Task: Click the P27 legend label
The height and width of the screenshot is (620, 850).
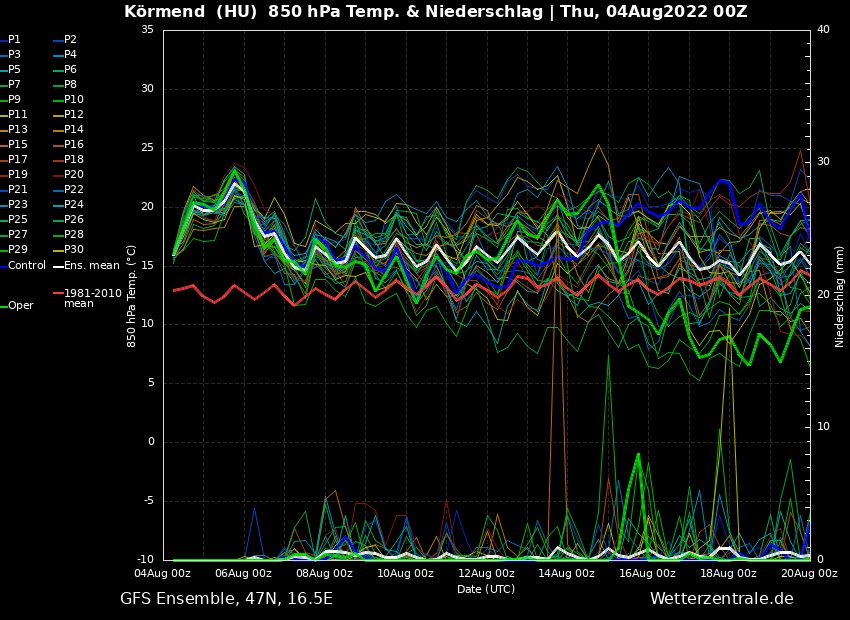Action: pos(18,235)
